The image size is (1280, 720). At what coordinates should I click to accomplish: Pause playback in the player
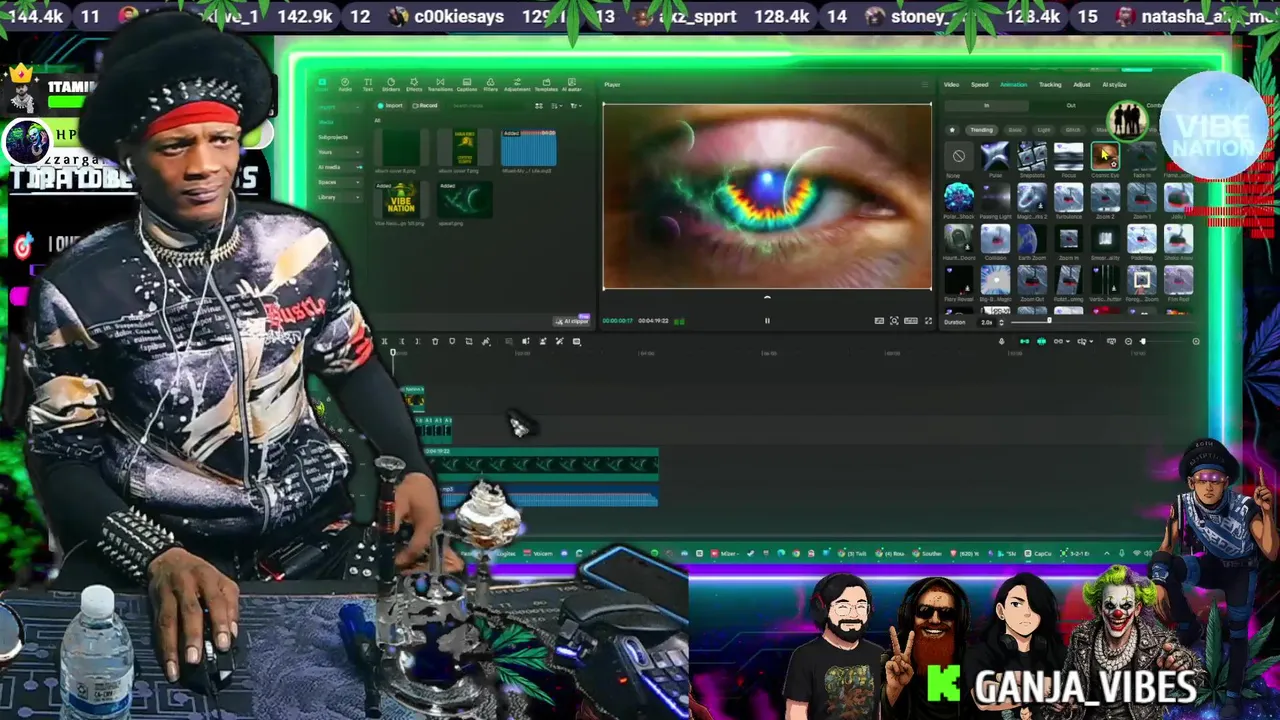pos(767,321)
